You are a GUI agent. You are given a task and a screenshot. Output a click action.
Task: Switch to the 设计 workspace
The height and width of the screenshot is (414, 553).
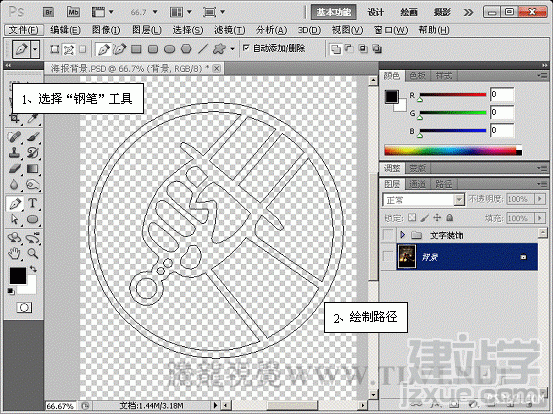point(376,12)
